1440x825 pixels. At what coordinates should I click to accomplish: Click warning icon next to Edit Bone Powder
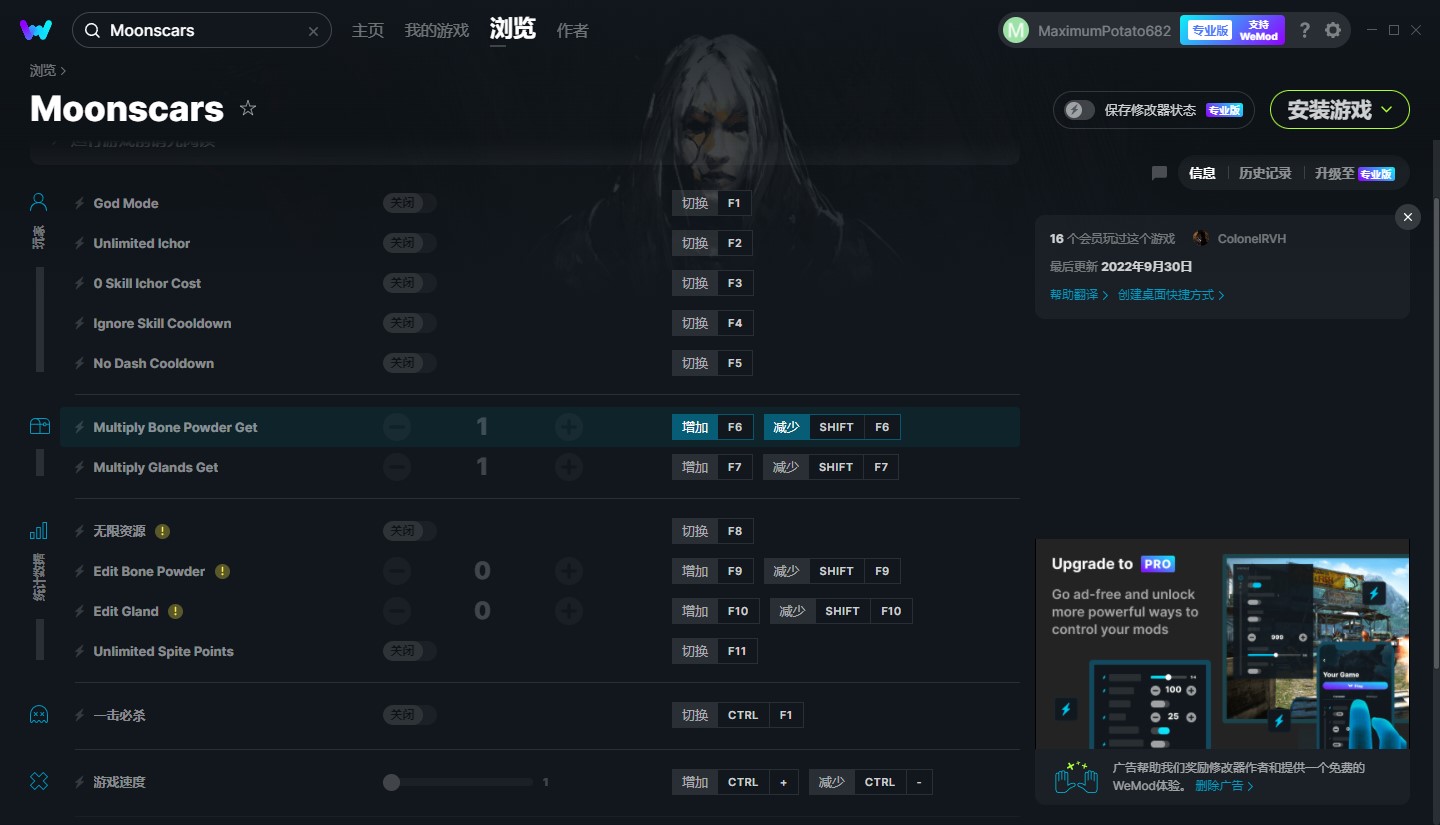[222, 571]
